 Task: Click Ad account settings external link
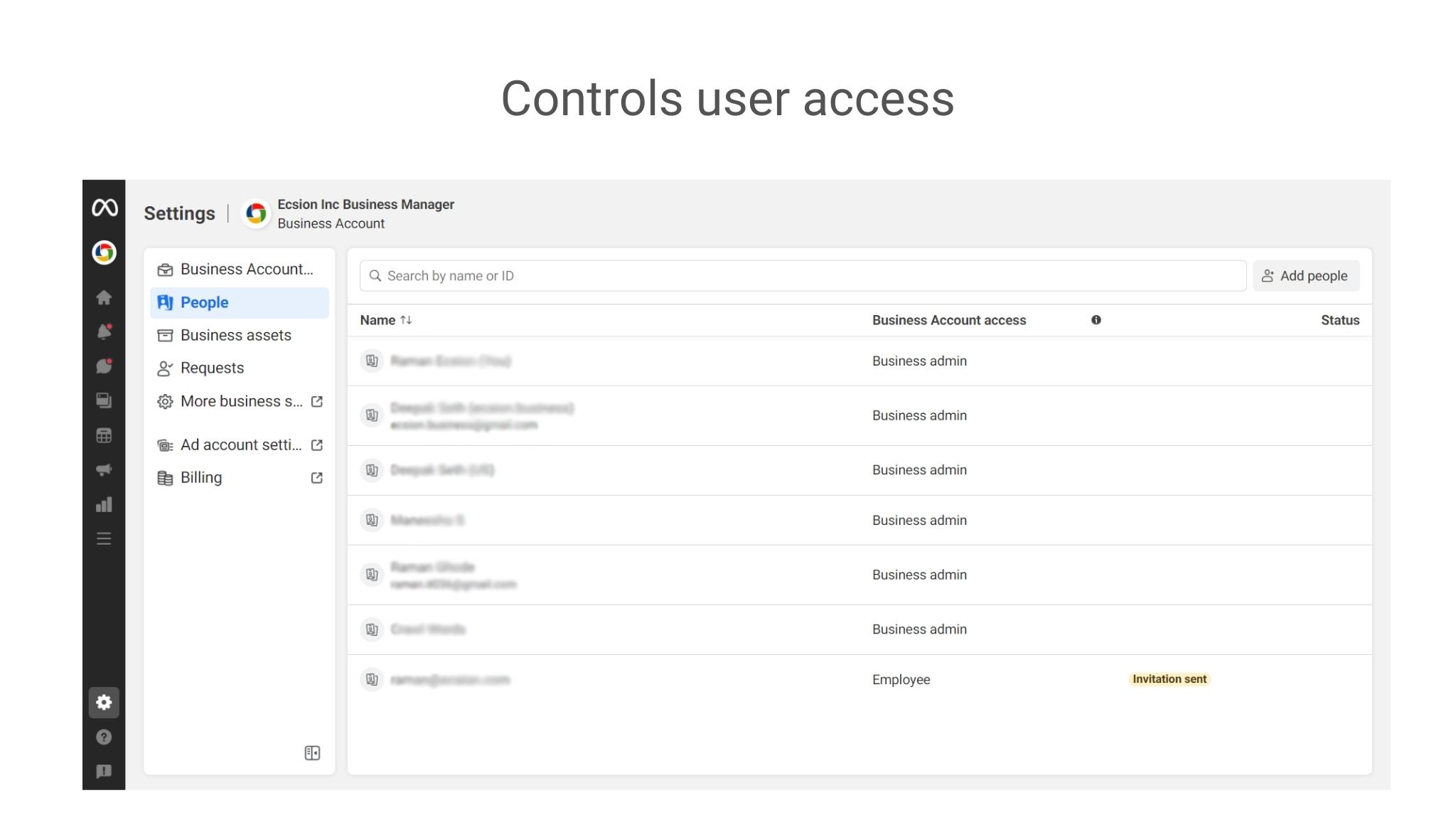click(318, 445)
